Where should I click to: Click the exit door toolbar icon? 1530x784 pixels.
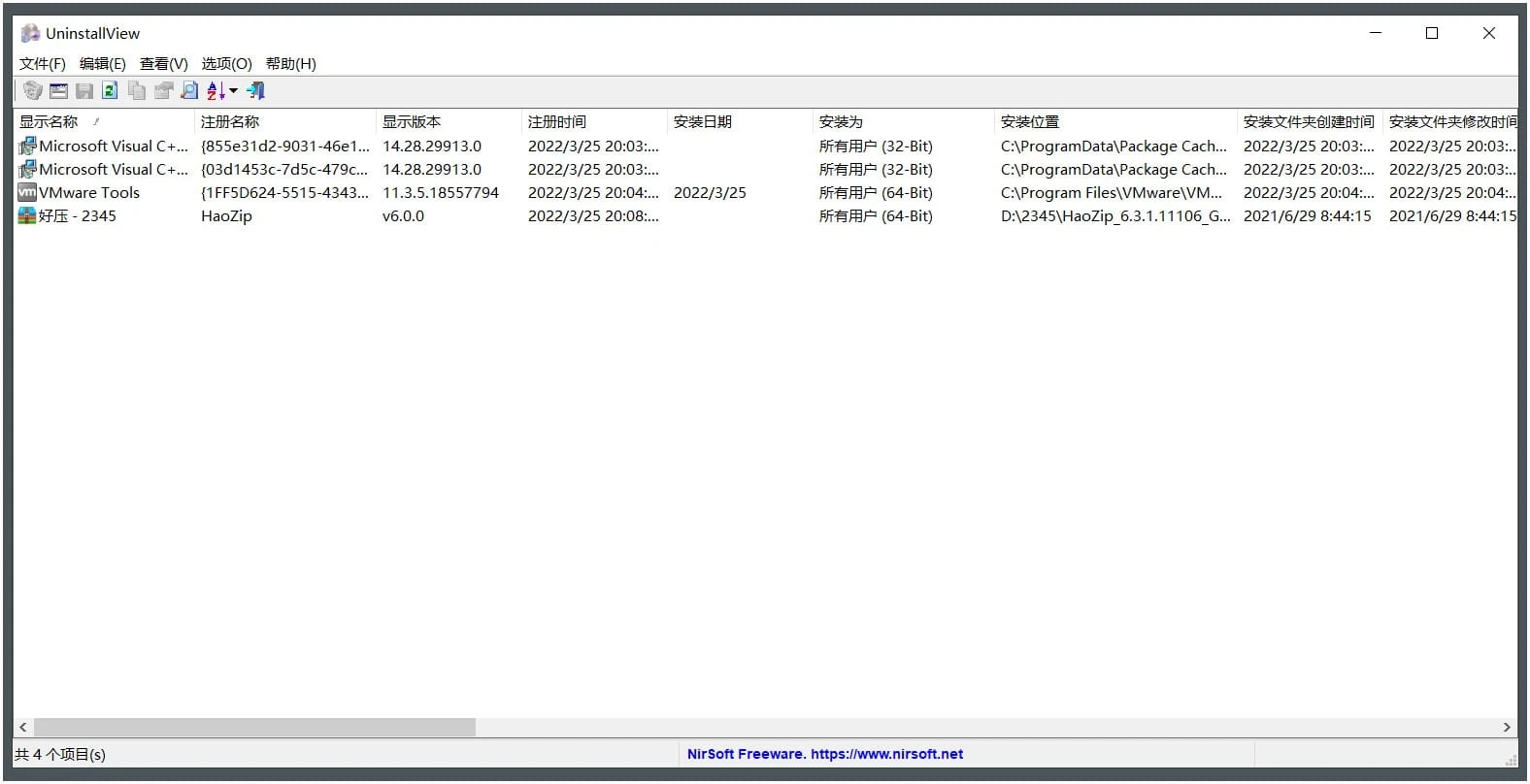click(x=255, y=91)
